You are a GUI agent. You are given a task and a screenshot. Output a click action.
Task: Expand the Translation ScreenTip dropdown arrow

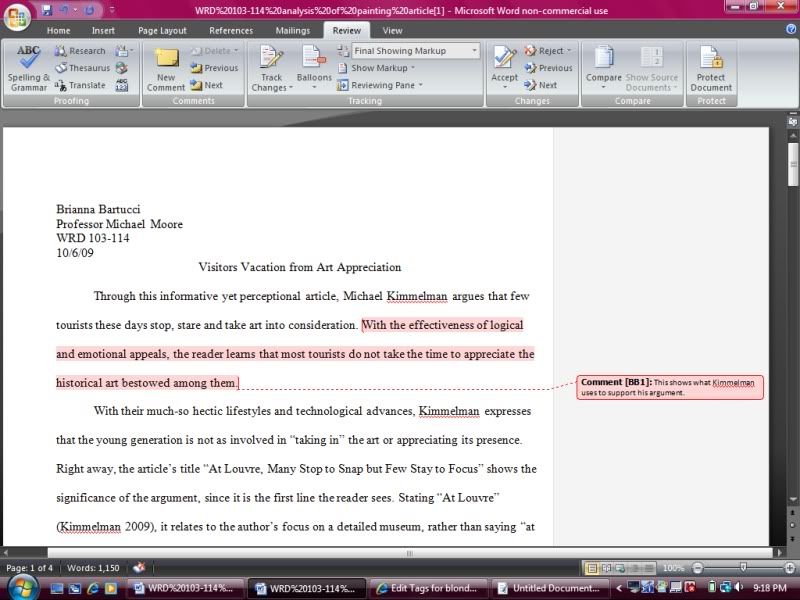tap(132, 51)
